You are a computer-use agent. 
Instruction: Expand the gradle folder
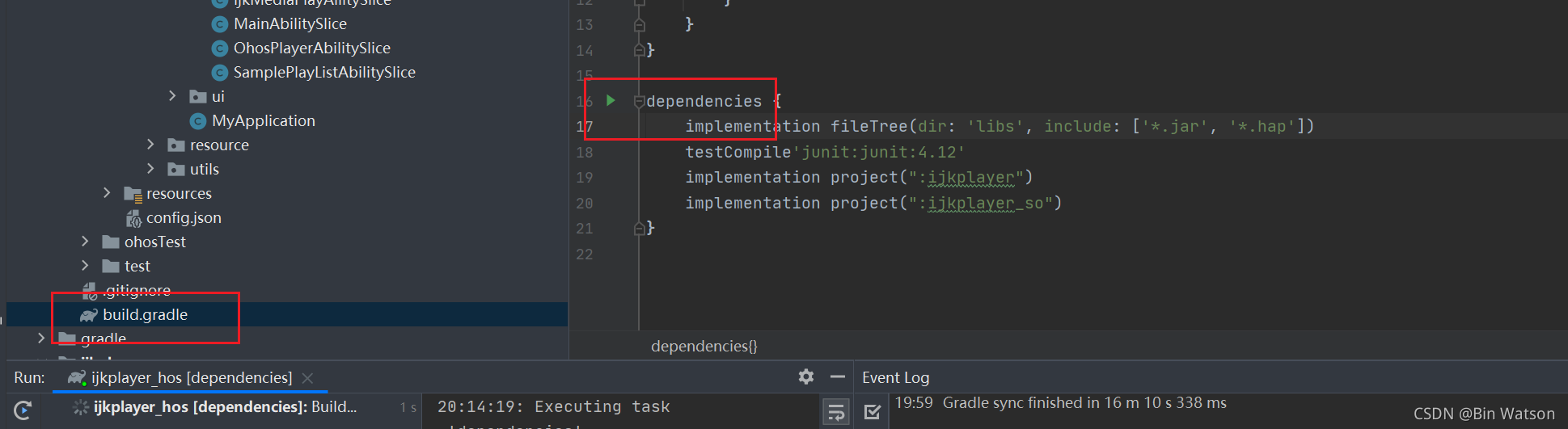point(41,339)
